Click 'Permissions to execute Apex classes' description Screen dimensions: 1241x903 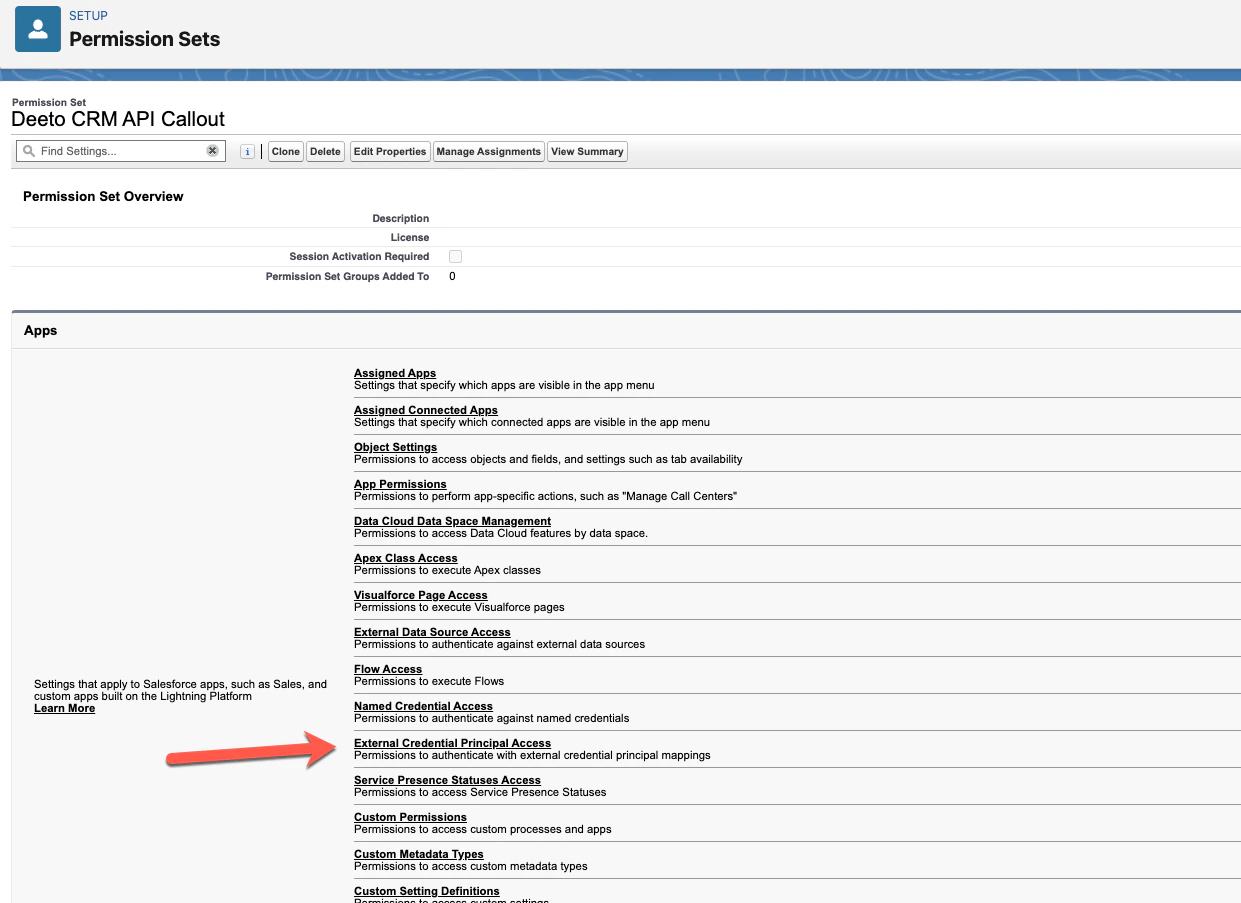click(447, 570)
